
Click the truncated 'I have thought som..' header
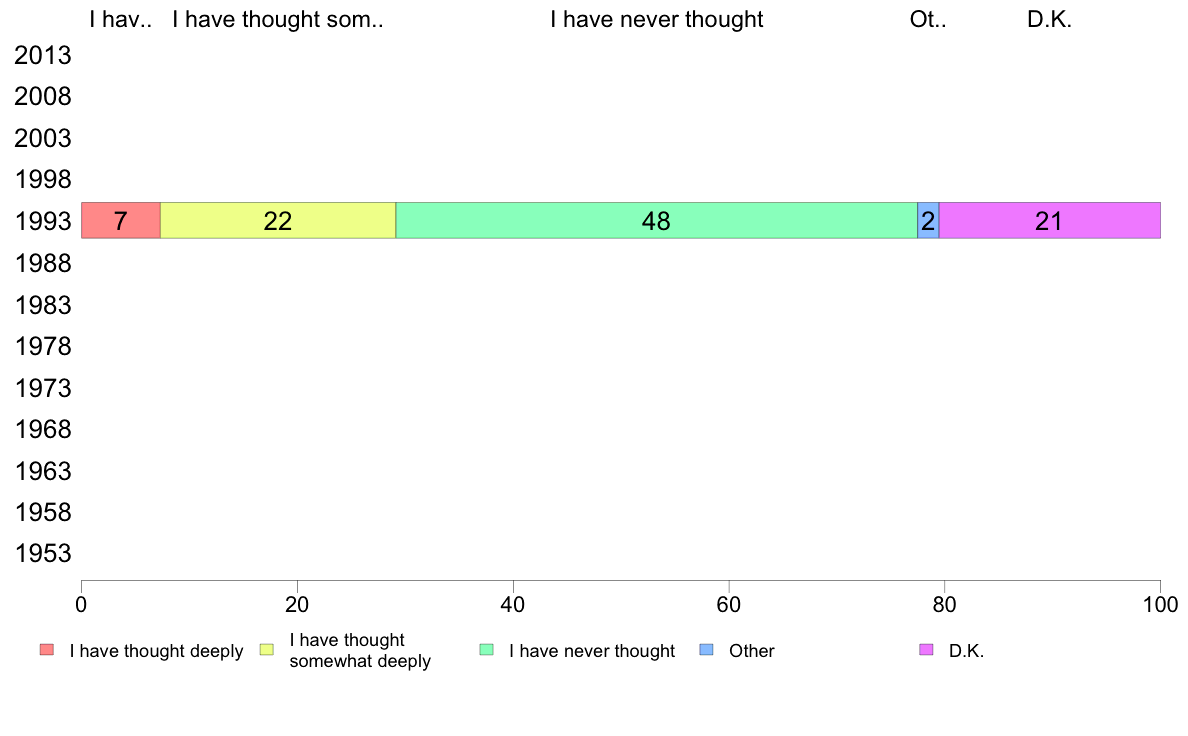click(278, 19)
